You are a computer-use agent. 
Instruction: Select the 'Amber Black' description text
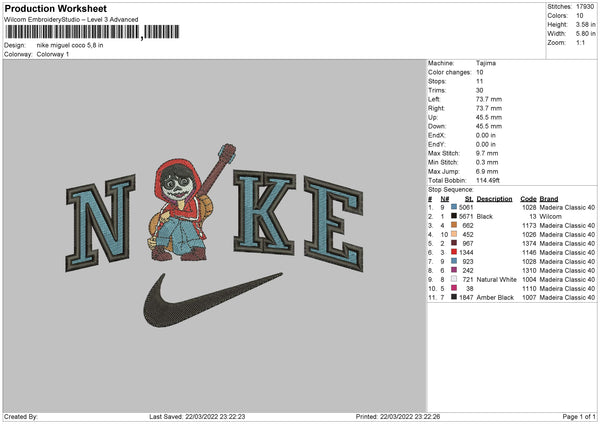[x=495, y=297]
